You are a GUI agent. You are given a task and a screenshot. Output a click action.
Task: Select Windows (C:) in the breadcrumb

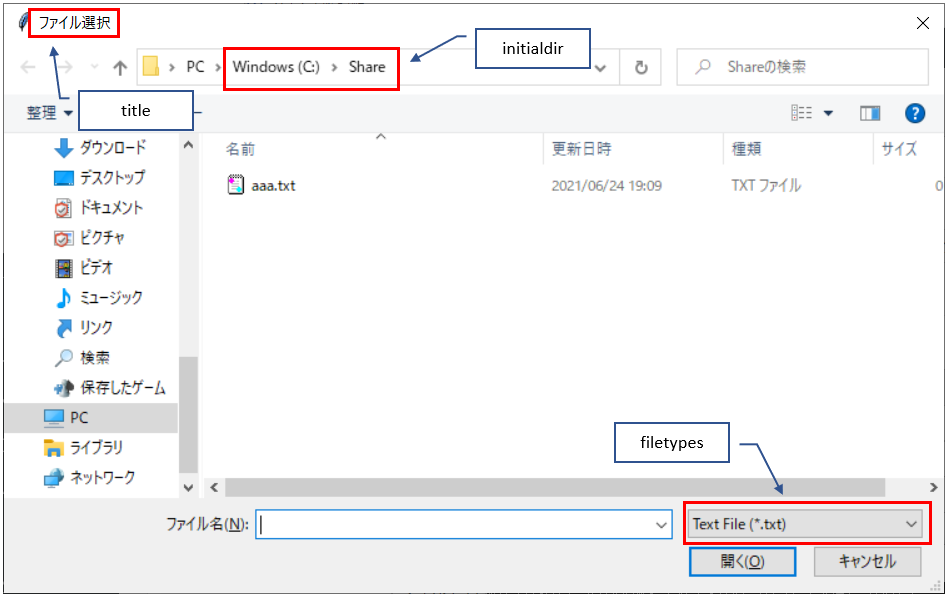click(276, 67)
